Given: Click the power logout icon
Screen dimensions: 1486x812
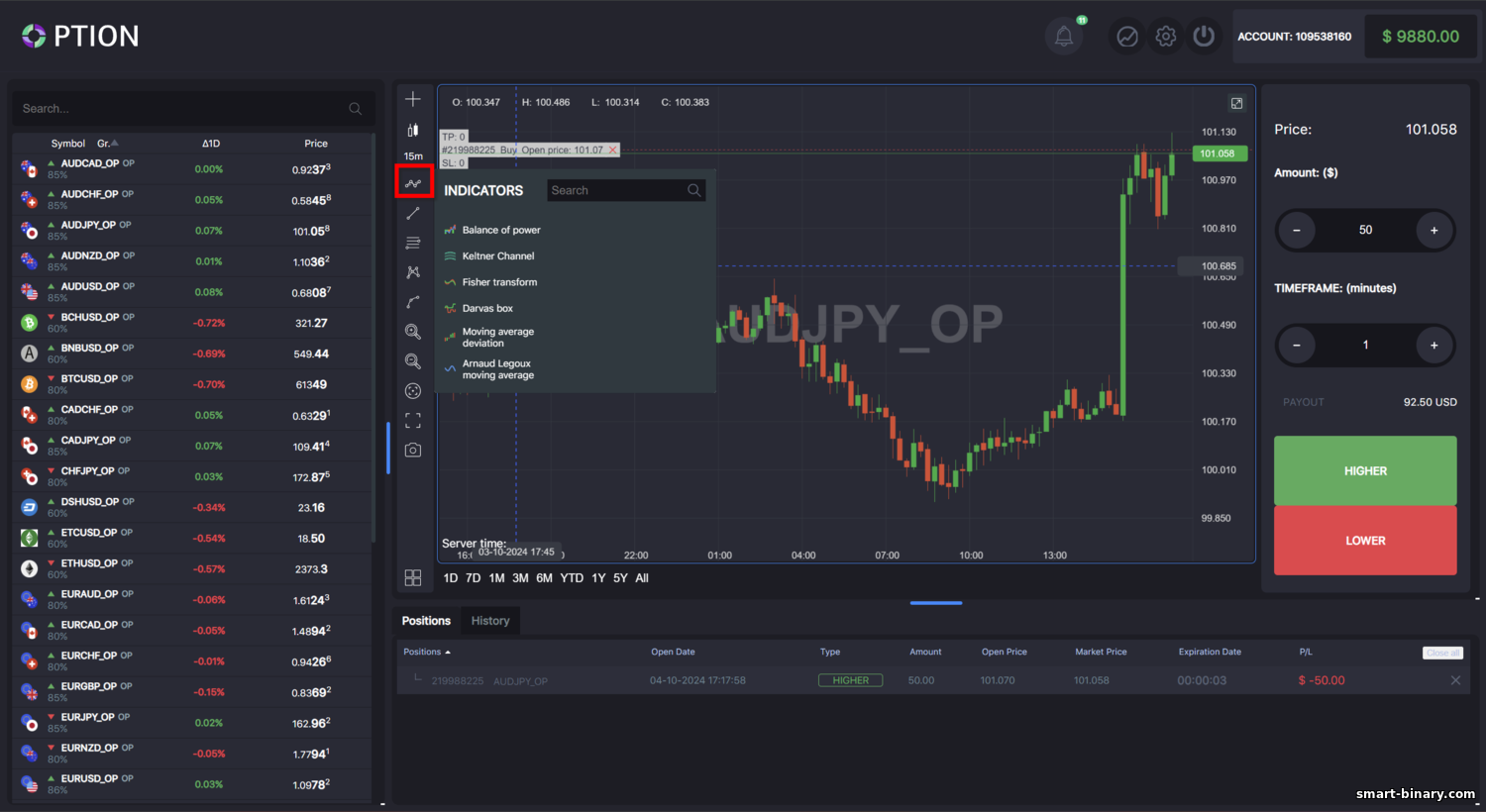Looking at the screenshot, I should point(1204,37).
